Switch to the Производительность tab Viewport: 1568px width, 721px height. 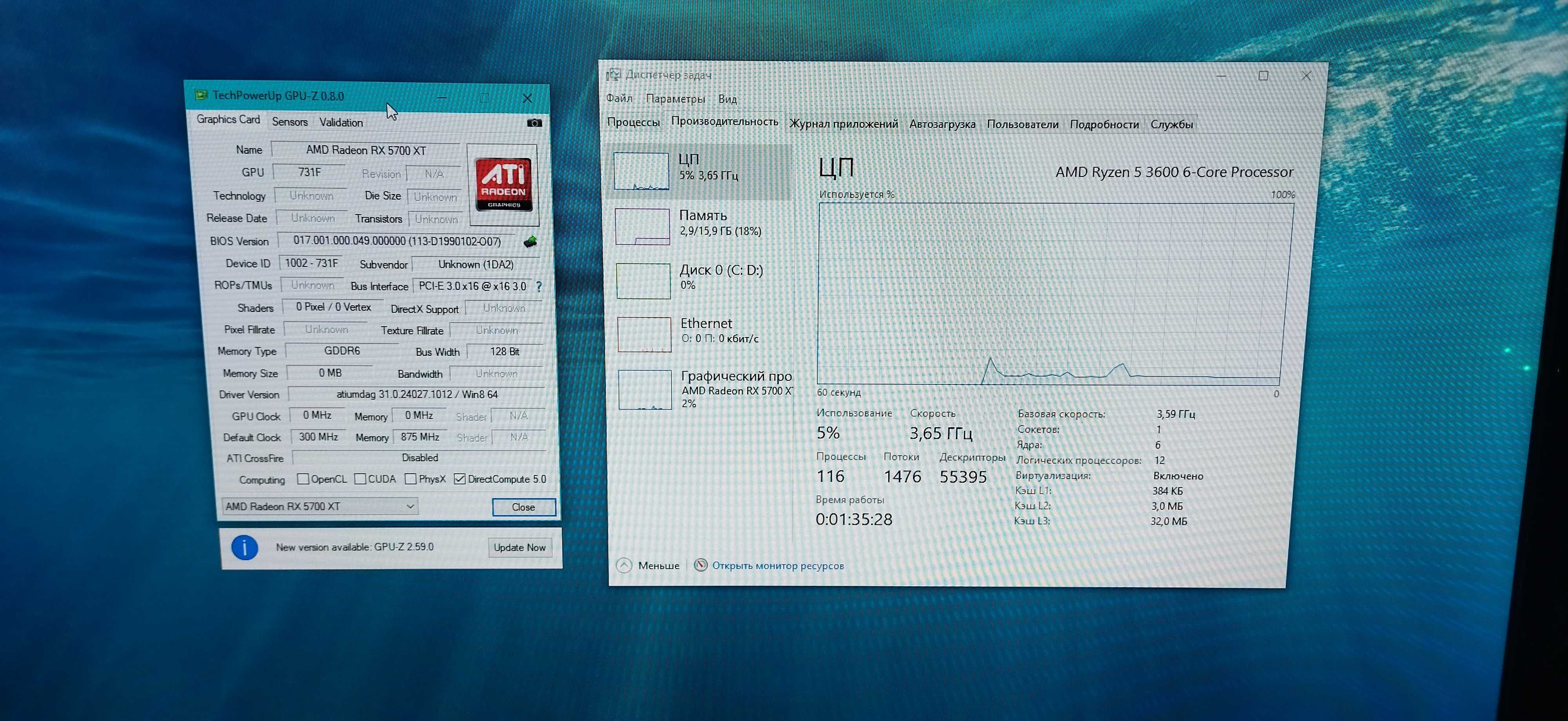click(x=724, y=121)
